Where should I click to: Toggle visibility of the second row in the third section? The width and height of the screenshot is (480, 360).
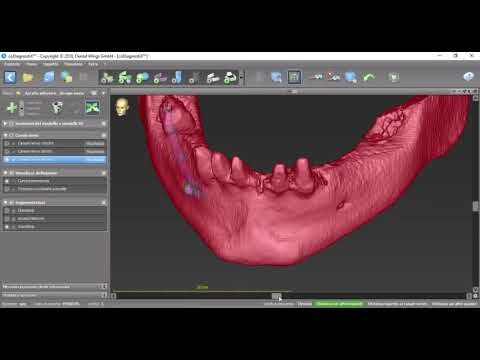(x=7, y=189)
